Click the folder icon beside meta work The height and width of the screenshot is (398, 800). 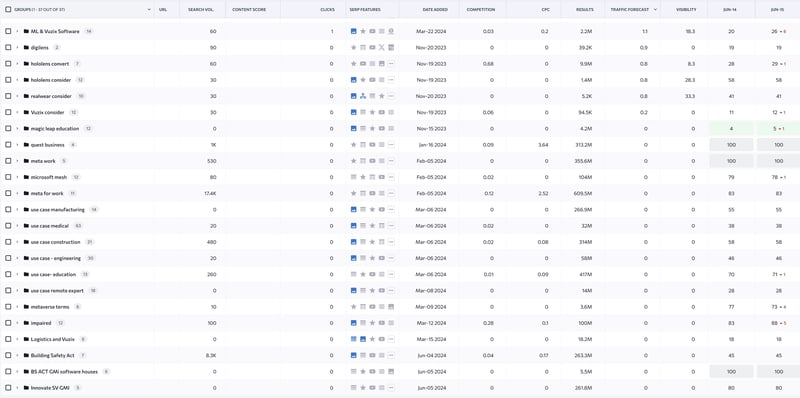pyautogui.click(x=26, y=161)
